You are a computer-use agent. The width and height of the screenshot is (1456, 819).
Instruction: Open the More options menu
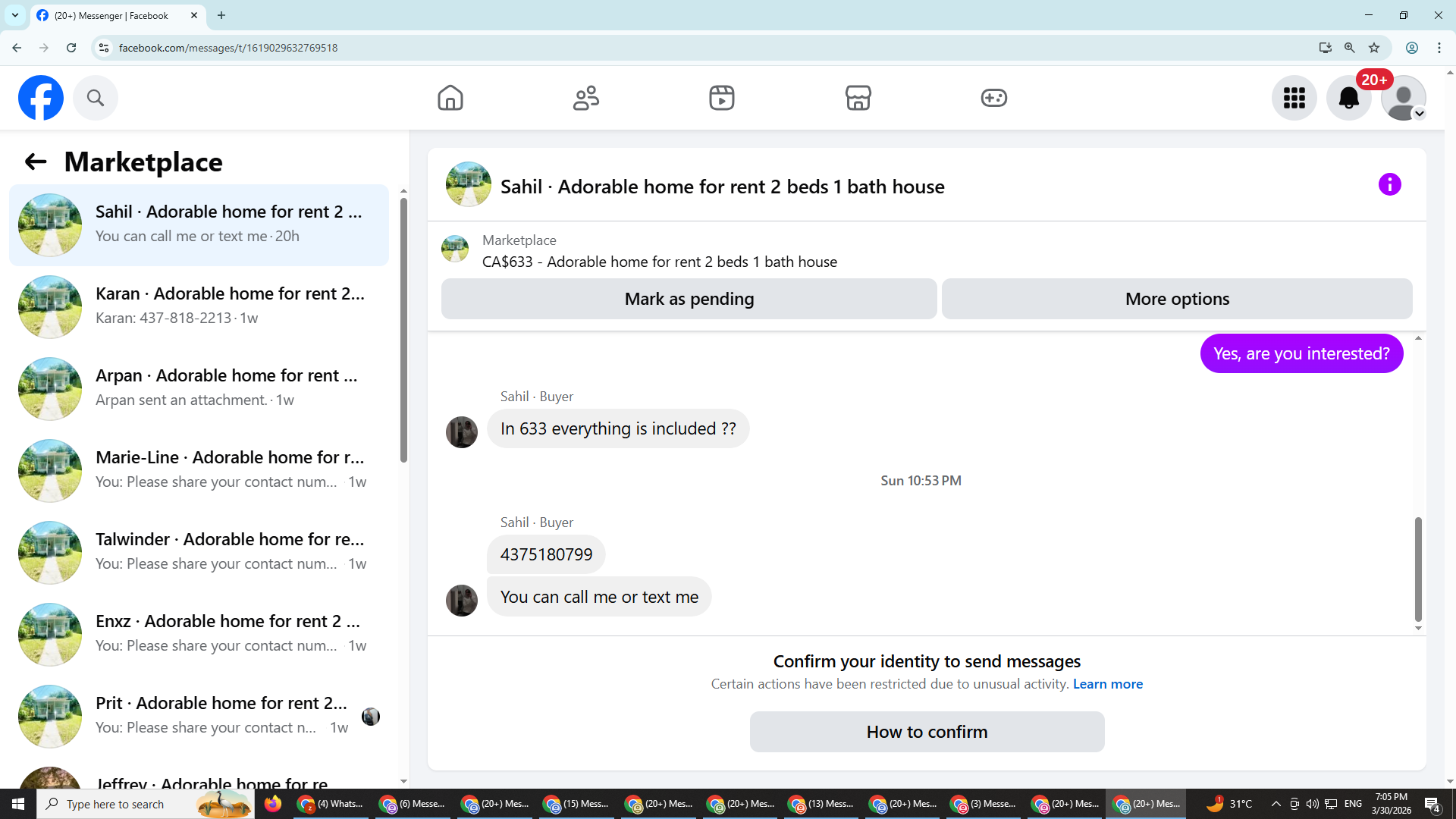1176,299
